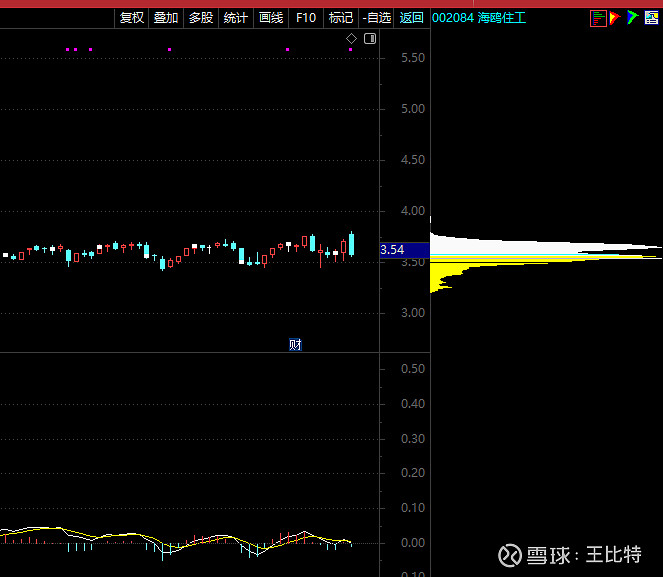Click the picture panel icon at top right
The width and height of the screenshot is (663, 577).
651,18
